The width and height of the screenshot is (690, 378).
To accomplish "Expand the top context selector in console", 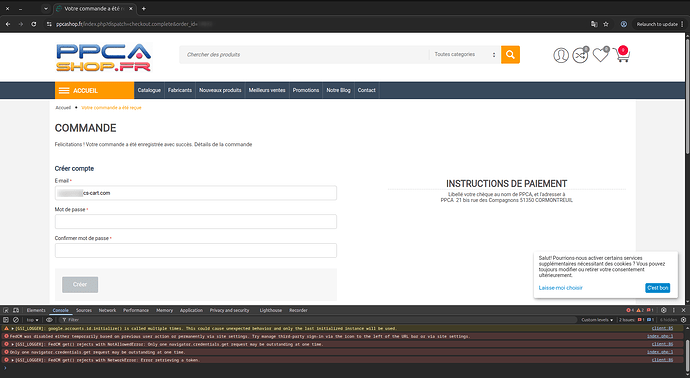I will point(32,320).
